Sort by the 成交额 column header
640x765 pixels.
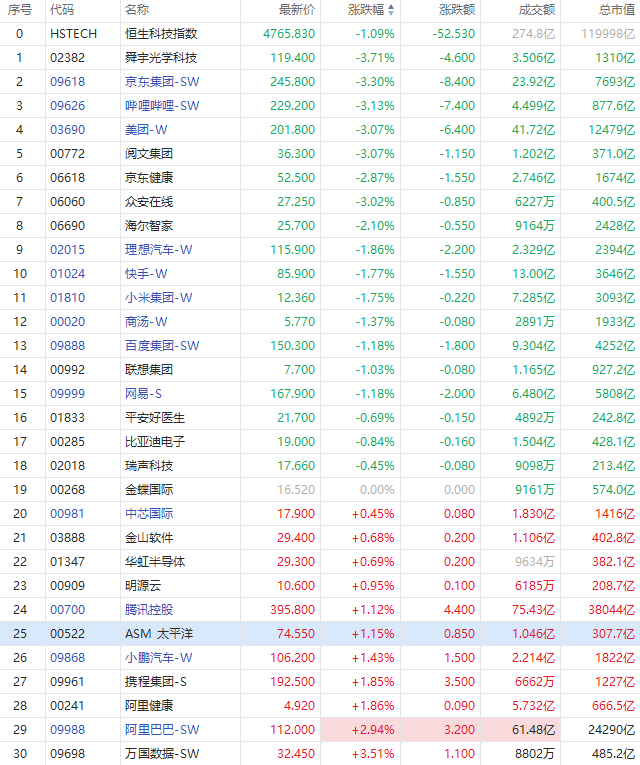[x=537, y=10]
